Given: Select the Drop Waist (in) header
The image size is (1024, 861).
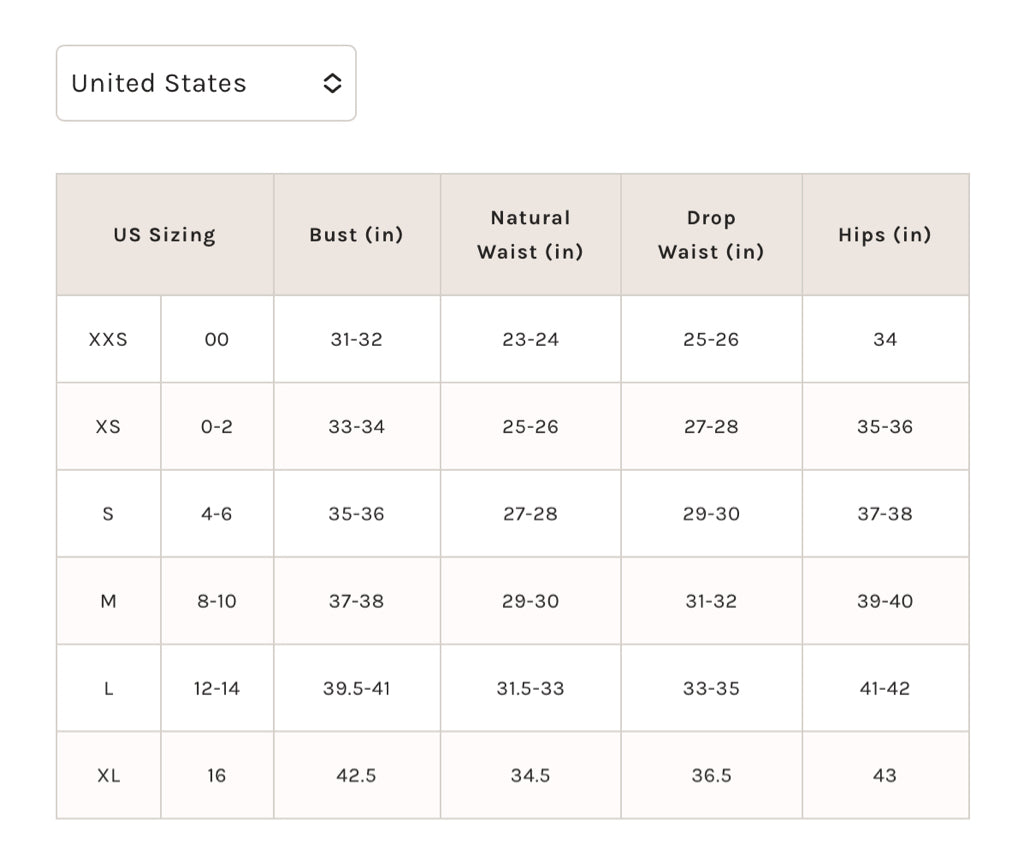Looking at the screenshot, I should tap(711, 235).
